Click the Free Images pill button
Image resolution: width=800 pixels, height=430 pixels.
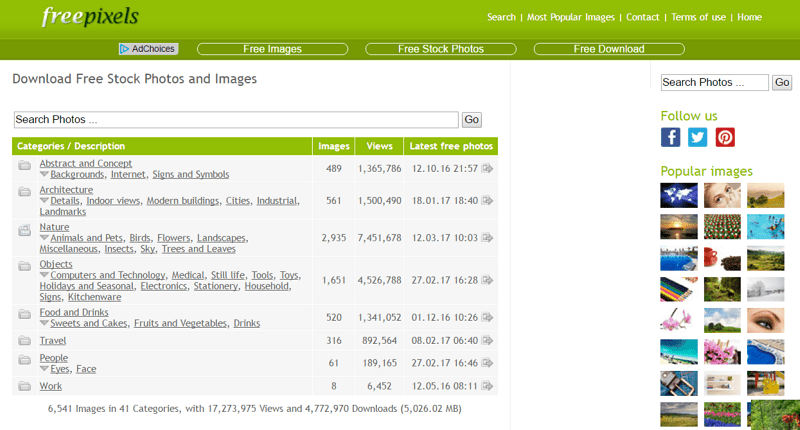272,49
